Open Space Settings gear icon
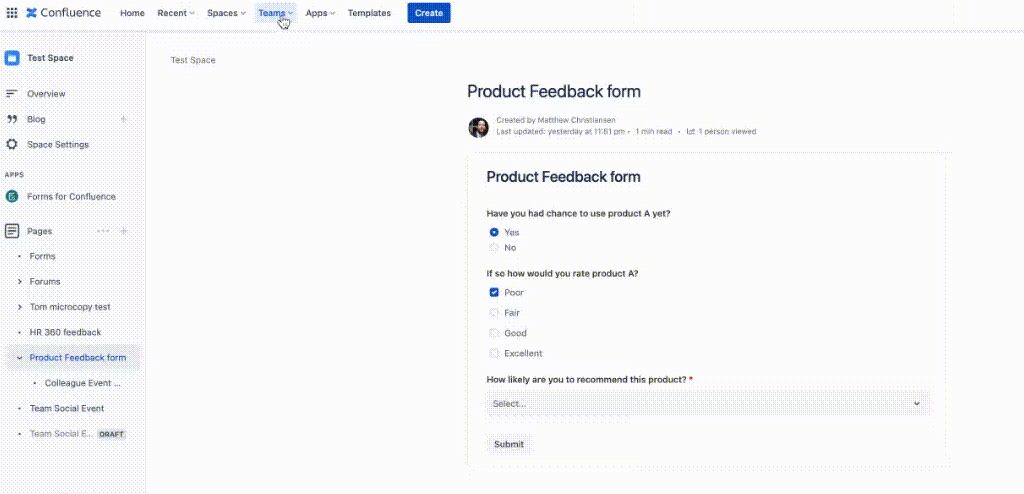Viewport: 1024px width, 494px height. (x=12, y=145)
